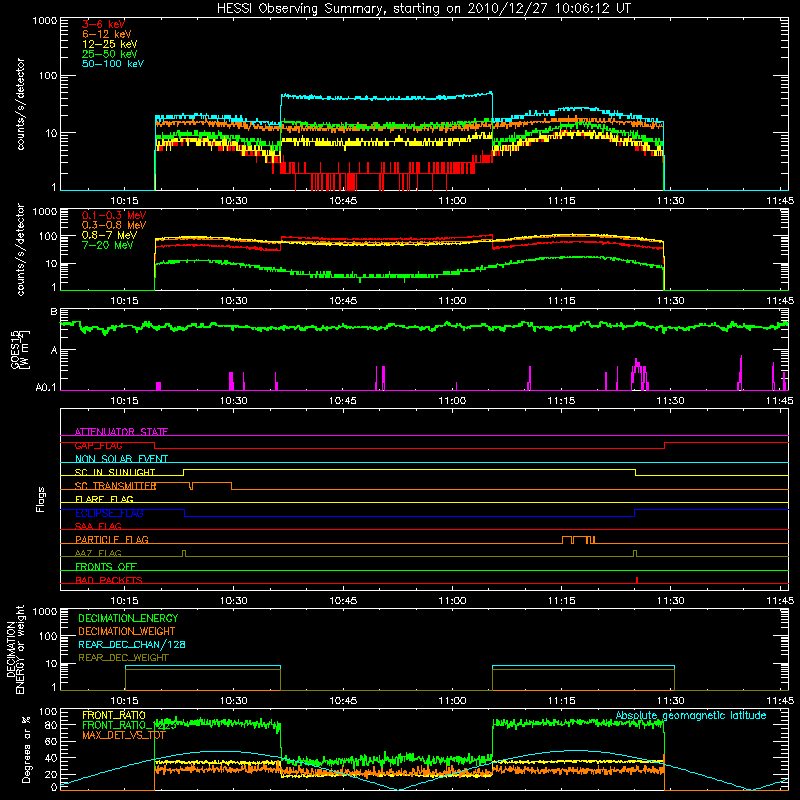Click the BAD_PACKETS flag label
Image resolution: width=800 pixels, height=800 pixels.
[x=109, y=580]
